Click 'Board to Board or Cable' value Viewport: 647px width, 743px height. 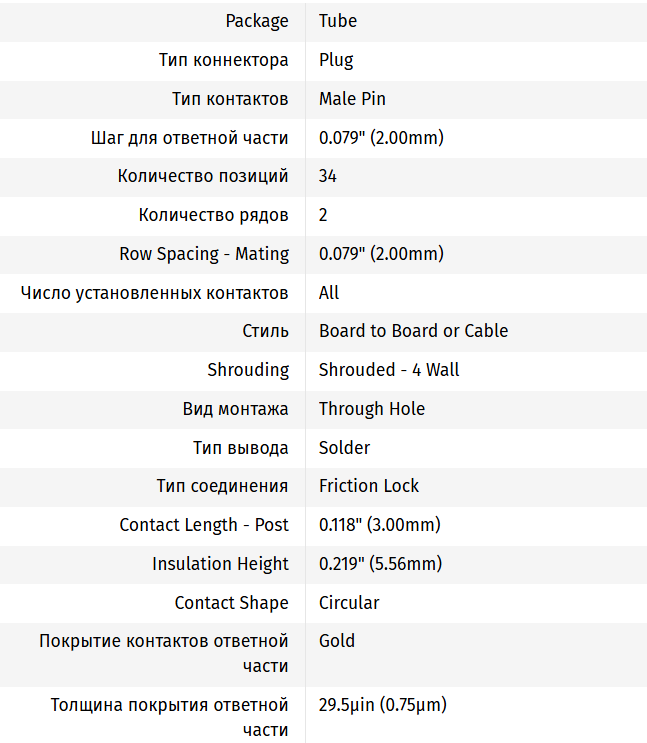tap(413, 331)
